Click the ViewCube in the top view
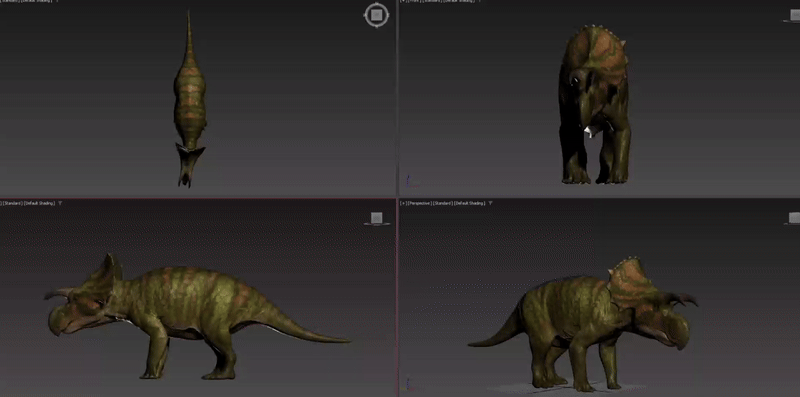The image size is (800, 397). pos(377,15)
